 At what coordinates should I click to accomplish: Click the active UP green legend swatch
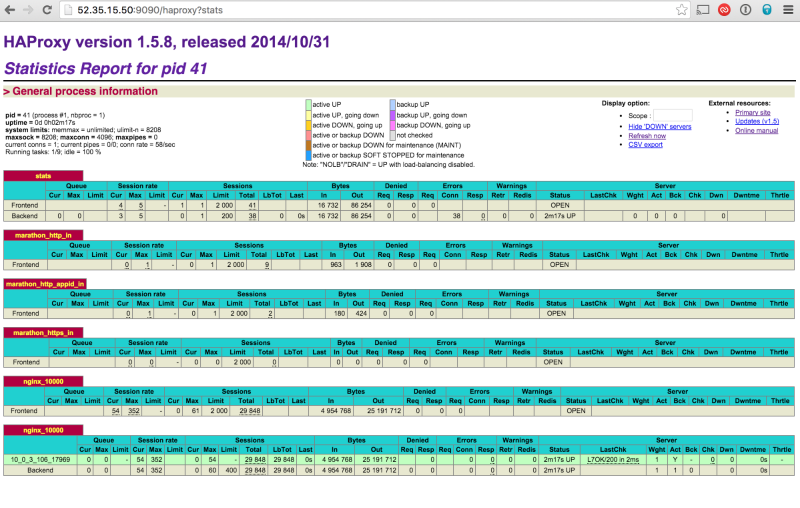tap(308, 105)
